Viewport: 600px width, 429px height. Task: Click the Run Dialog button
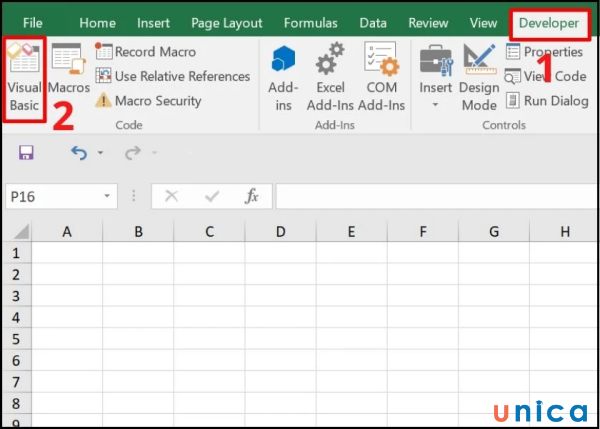[x=547, y=100]
